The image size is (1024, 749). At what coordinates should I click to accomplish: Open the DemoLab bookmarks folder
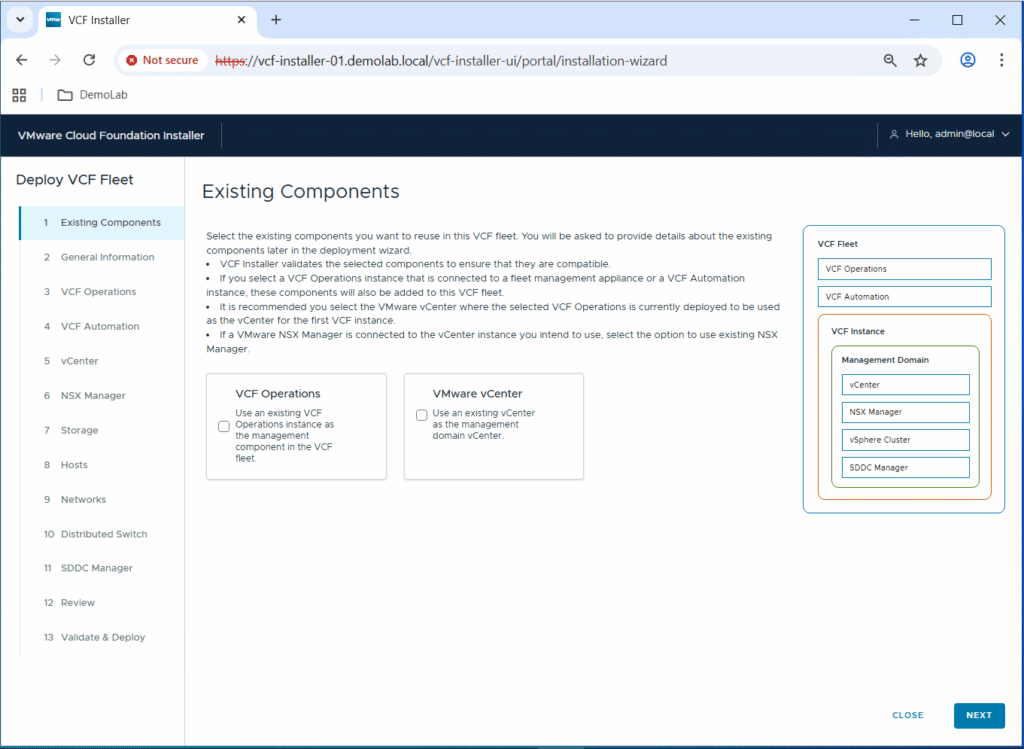[92, 95]
